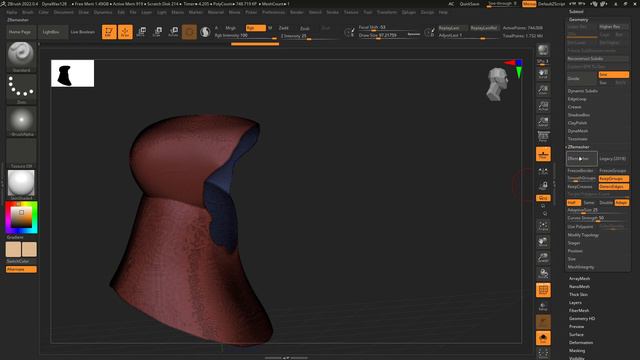640x360 pixels.
Task: Click the ZRemesher button
Action: click(582, 159)
